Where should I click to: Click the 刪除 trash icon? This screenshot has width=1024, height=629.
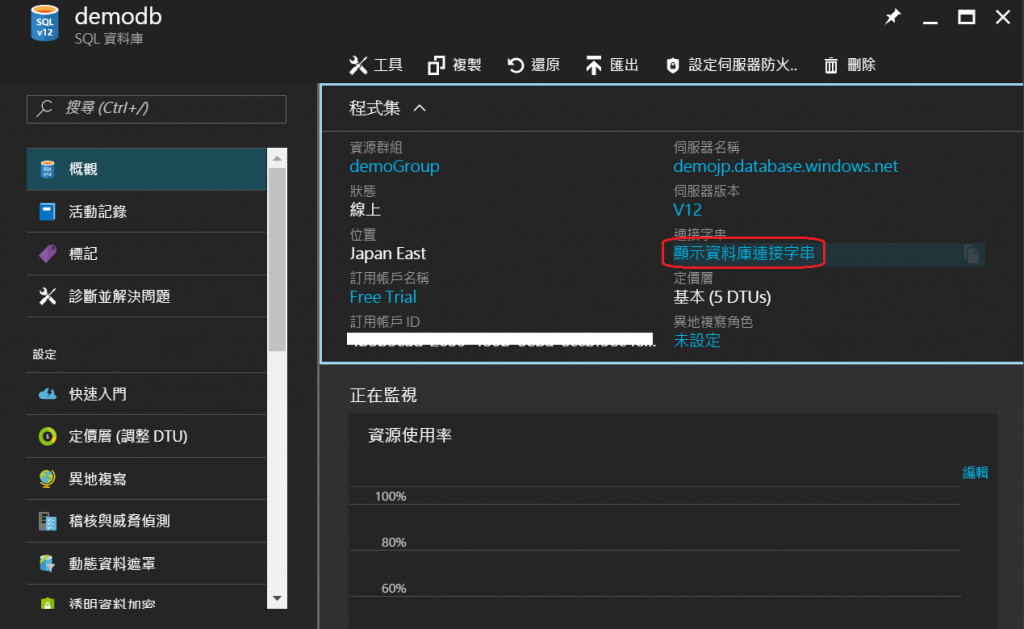tap(831, 65)
